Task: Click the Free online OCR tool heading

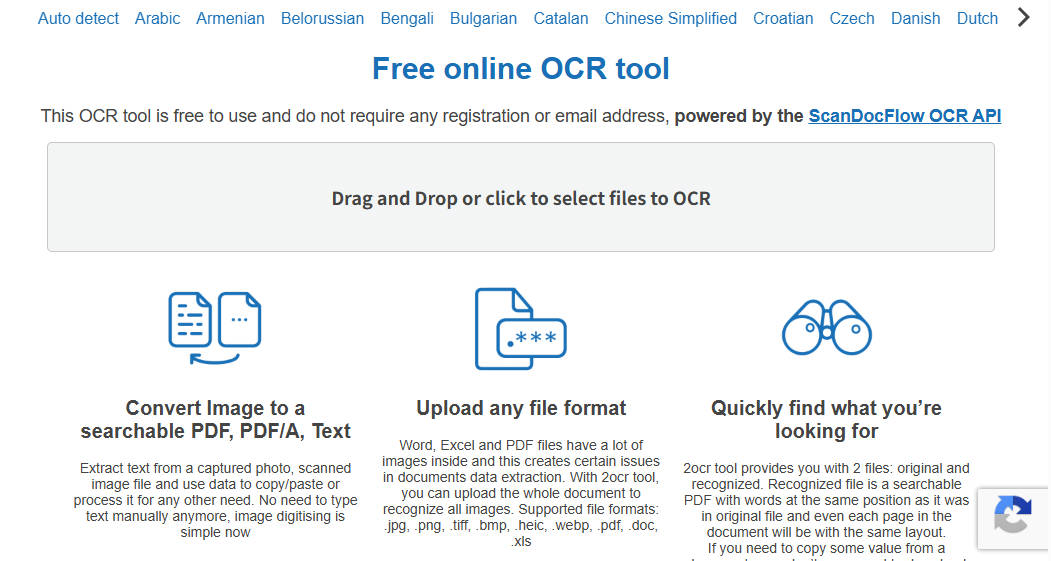Action: click(x=520, y=68)
